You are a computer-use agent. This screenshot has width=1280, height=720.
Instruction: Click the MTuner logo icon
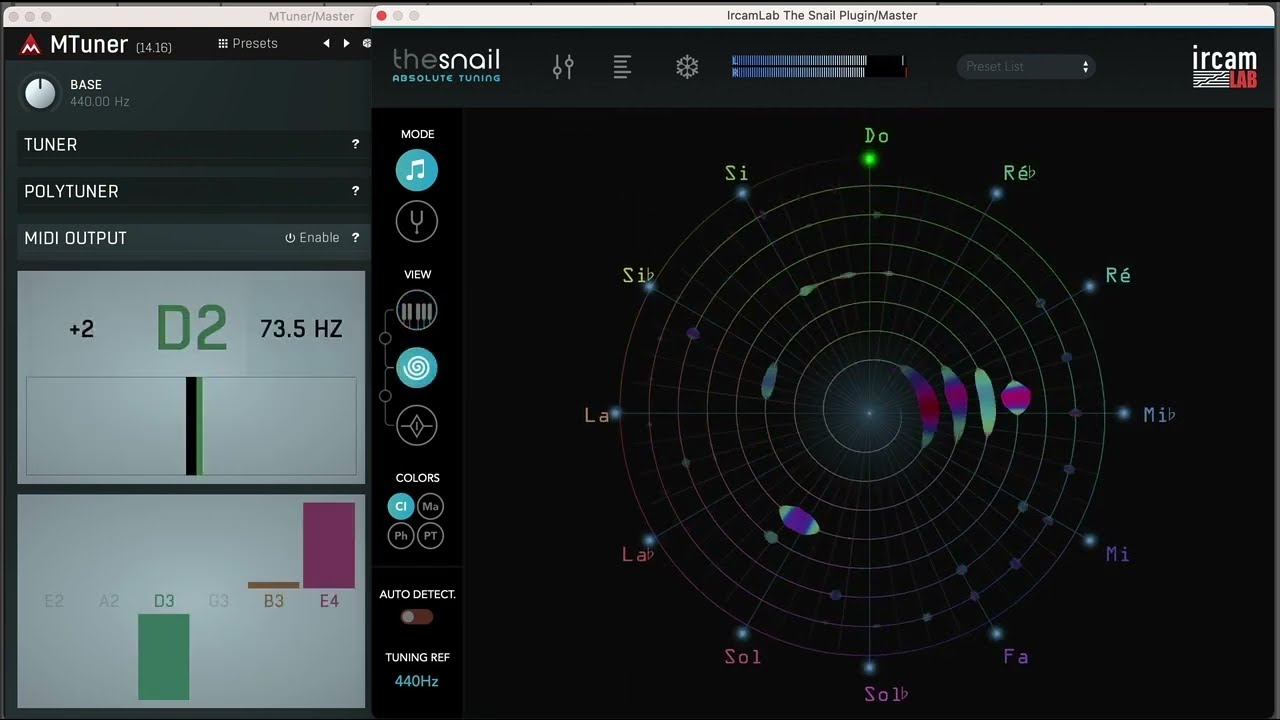[x=31, y=44]
